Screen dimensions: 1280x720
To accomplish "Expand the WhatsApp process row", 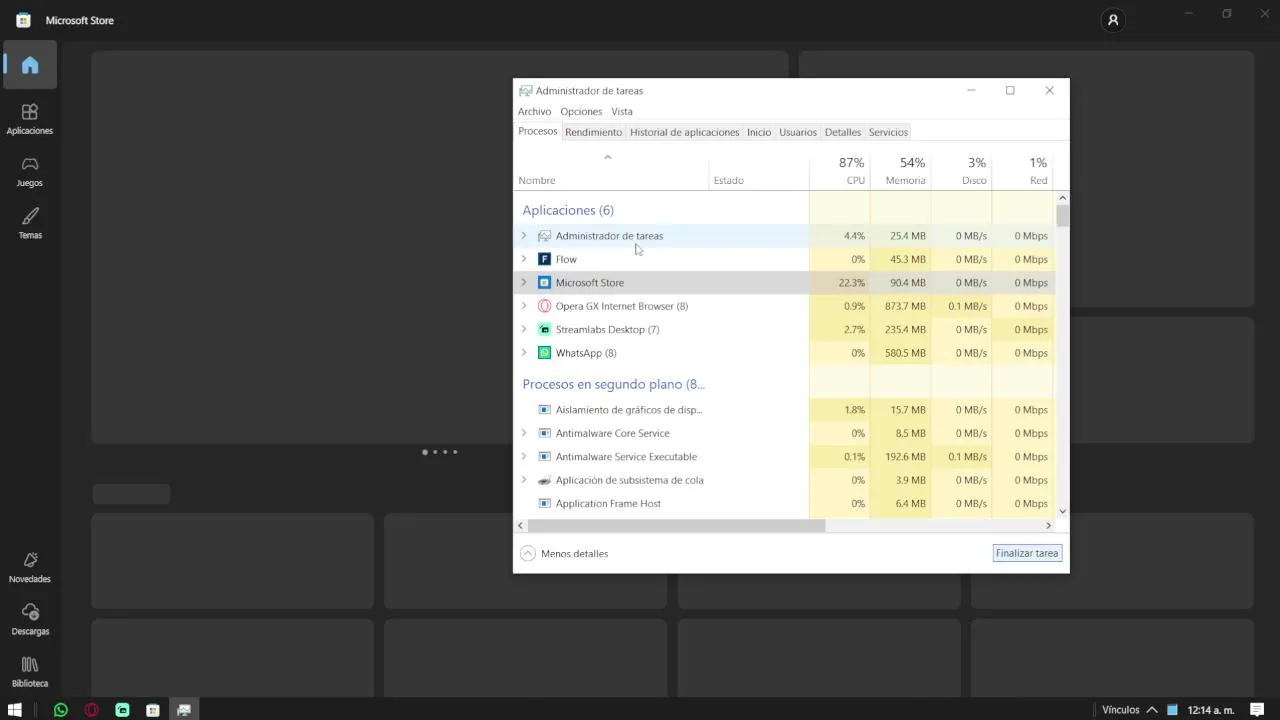I will click(524, 353).
